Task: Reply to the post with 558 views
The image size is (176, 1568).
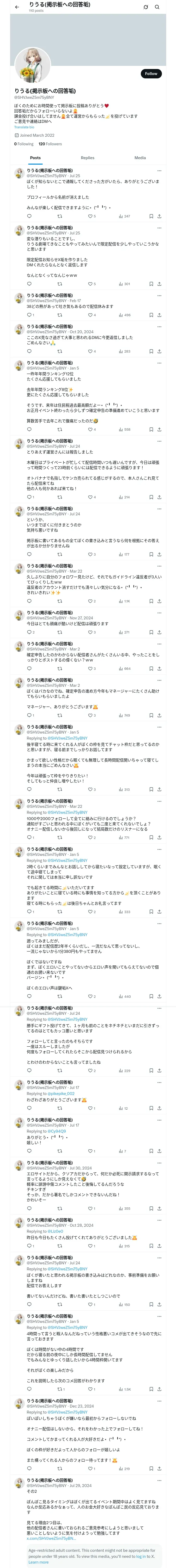Action: [x=29, y=430]
